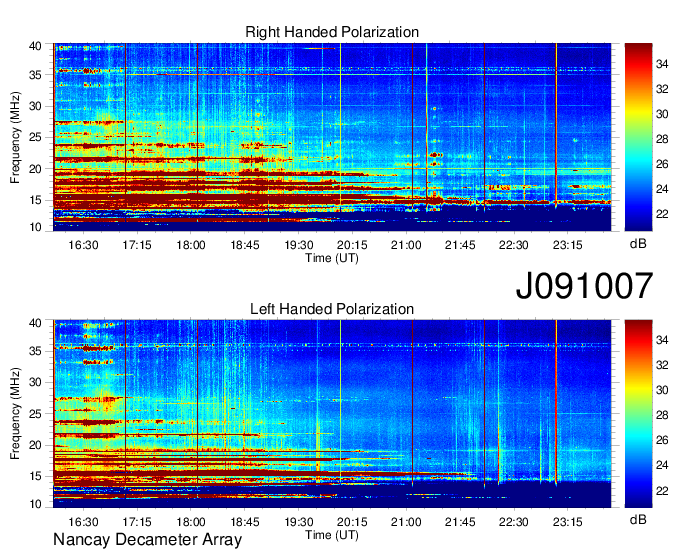Click the 23:15 tick label, top panel

[568, 245]
